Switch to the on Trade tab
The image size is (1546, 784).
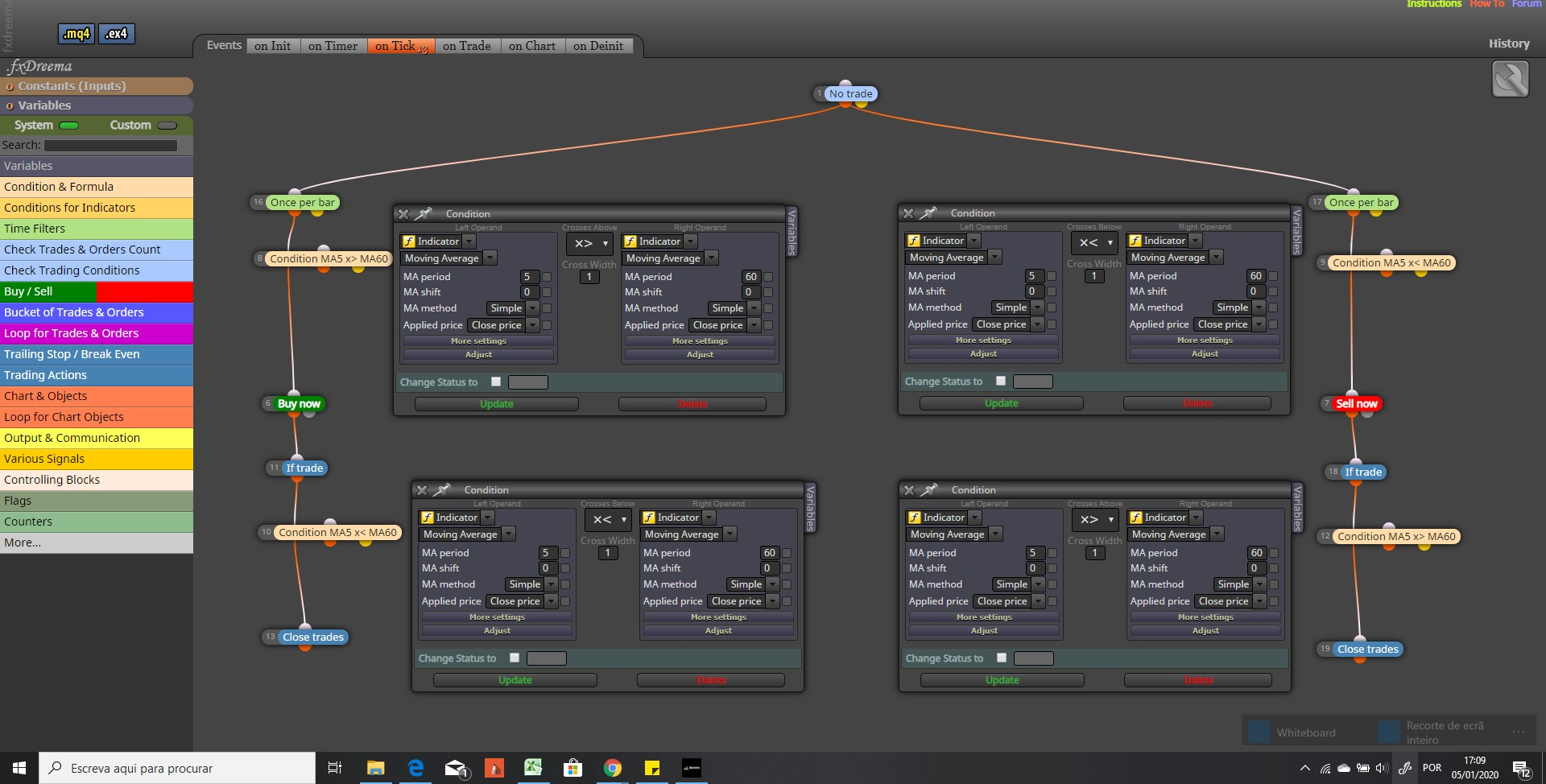(x=467, y=46)
